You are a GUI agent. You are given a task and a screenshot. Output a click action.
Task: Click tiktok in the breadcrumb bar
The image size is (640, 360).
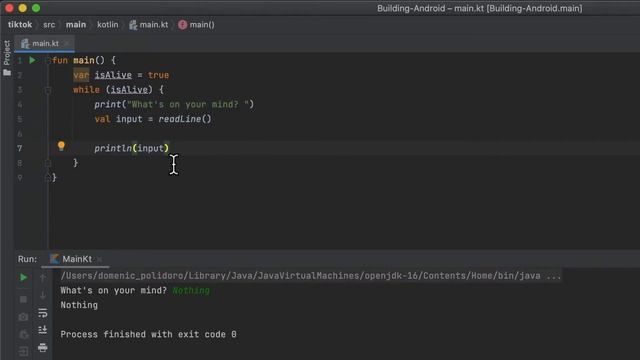pos(20,24)
